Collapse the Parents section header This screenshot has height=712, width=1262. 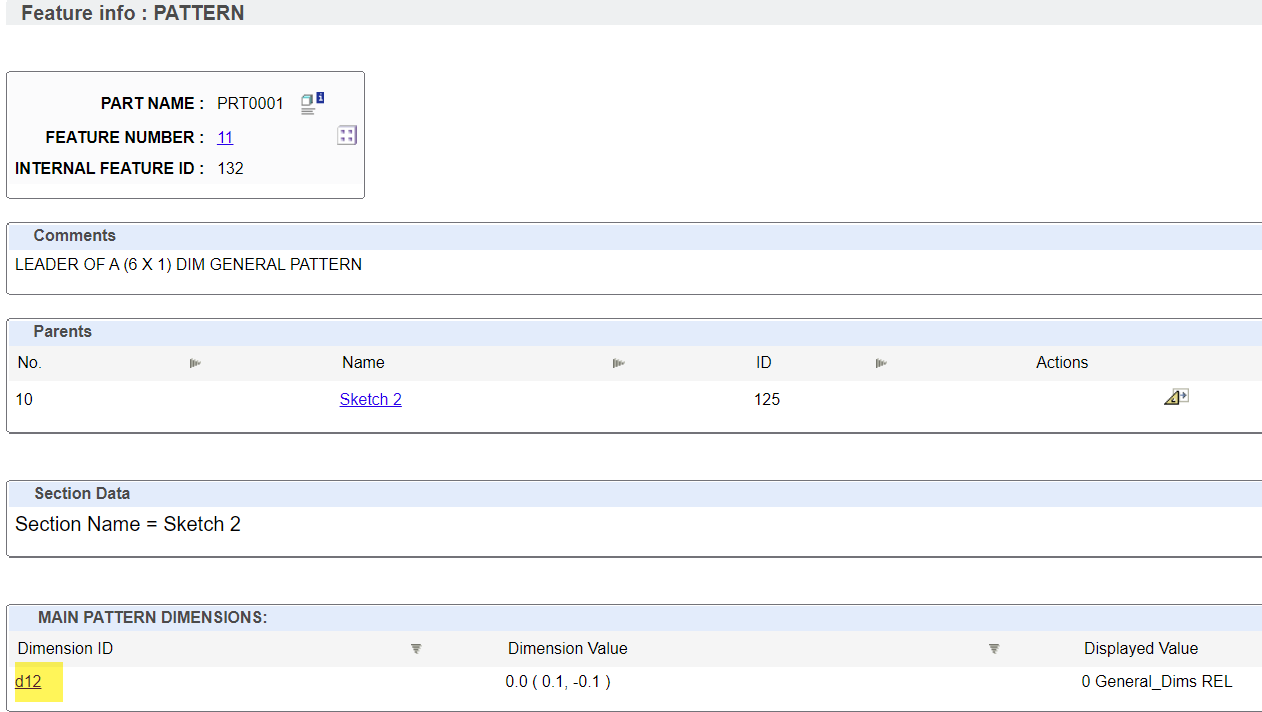tap(62, 332)
